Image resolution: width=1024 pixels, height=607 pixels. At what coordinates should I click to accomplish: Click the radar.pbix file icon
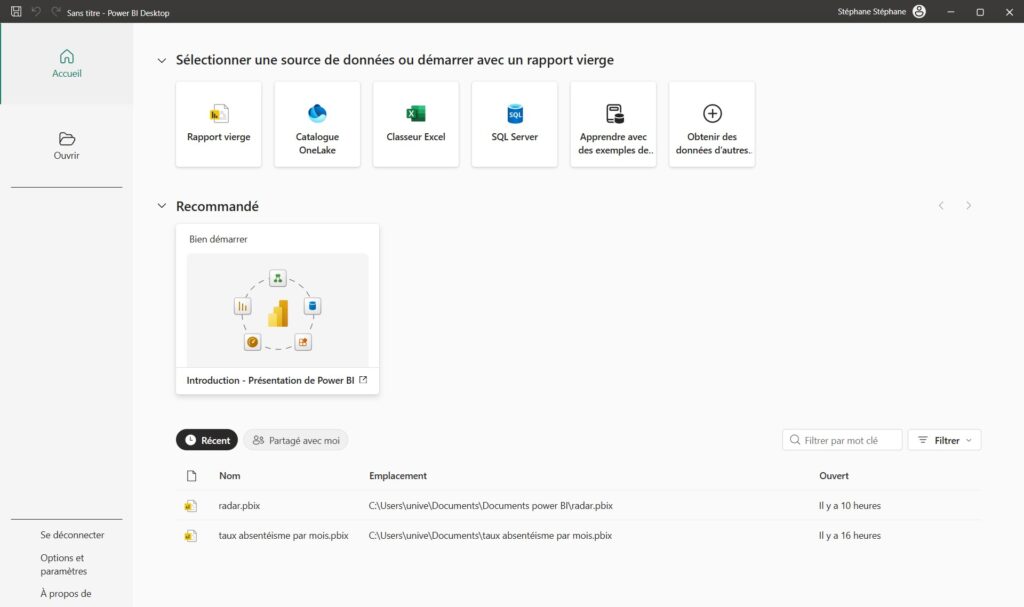190,506
